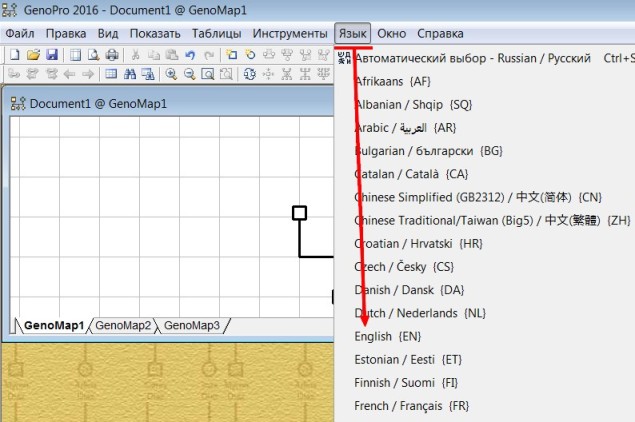Image resolution: width=635 pixels, height=422 pixels.
Task: Select the GenoMap1 tab
Action: point(53,325)
